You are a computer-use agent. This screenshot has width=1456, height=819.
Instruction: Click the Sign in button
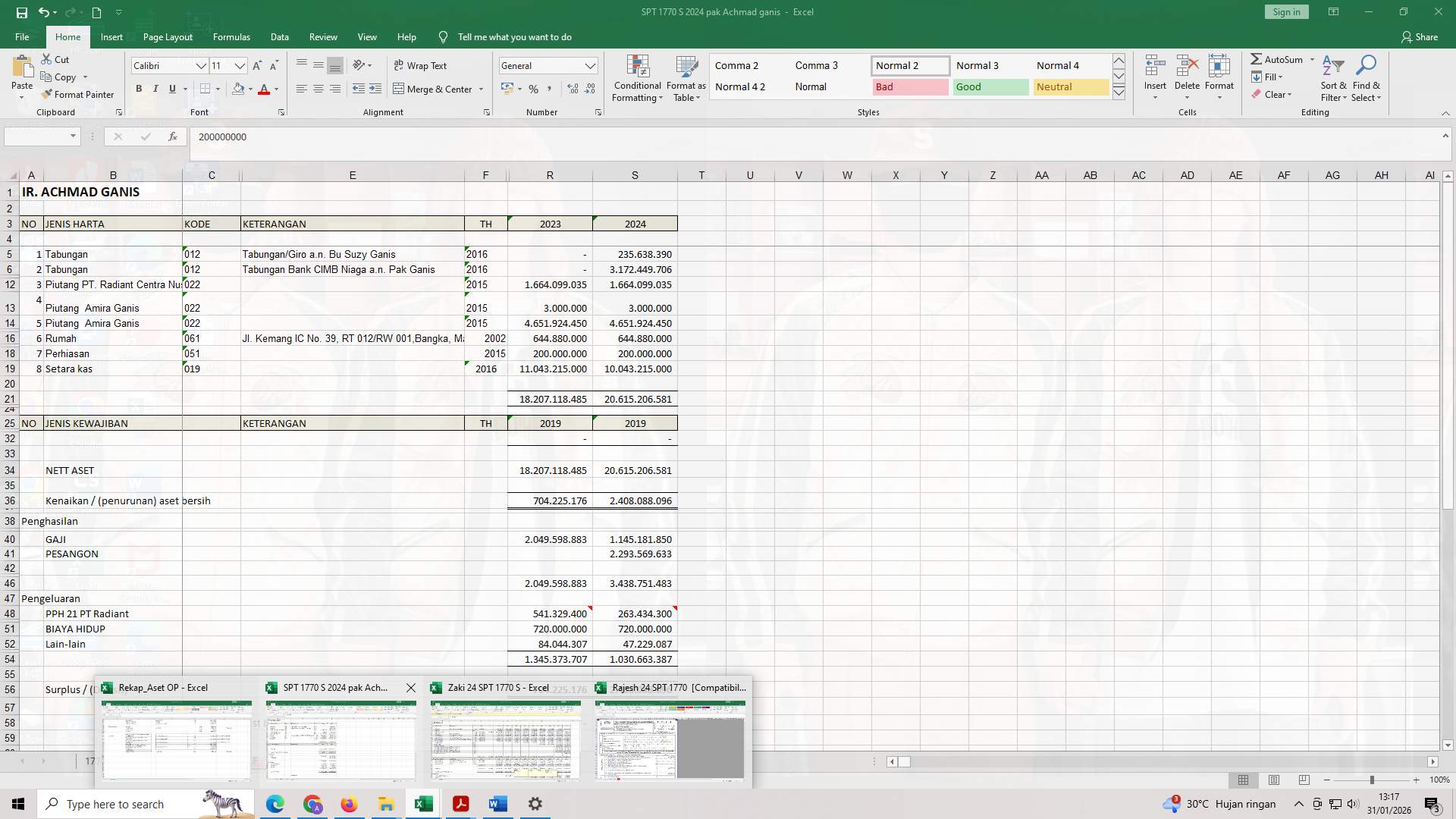[1286, 11]
